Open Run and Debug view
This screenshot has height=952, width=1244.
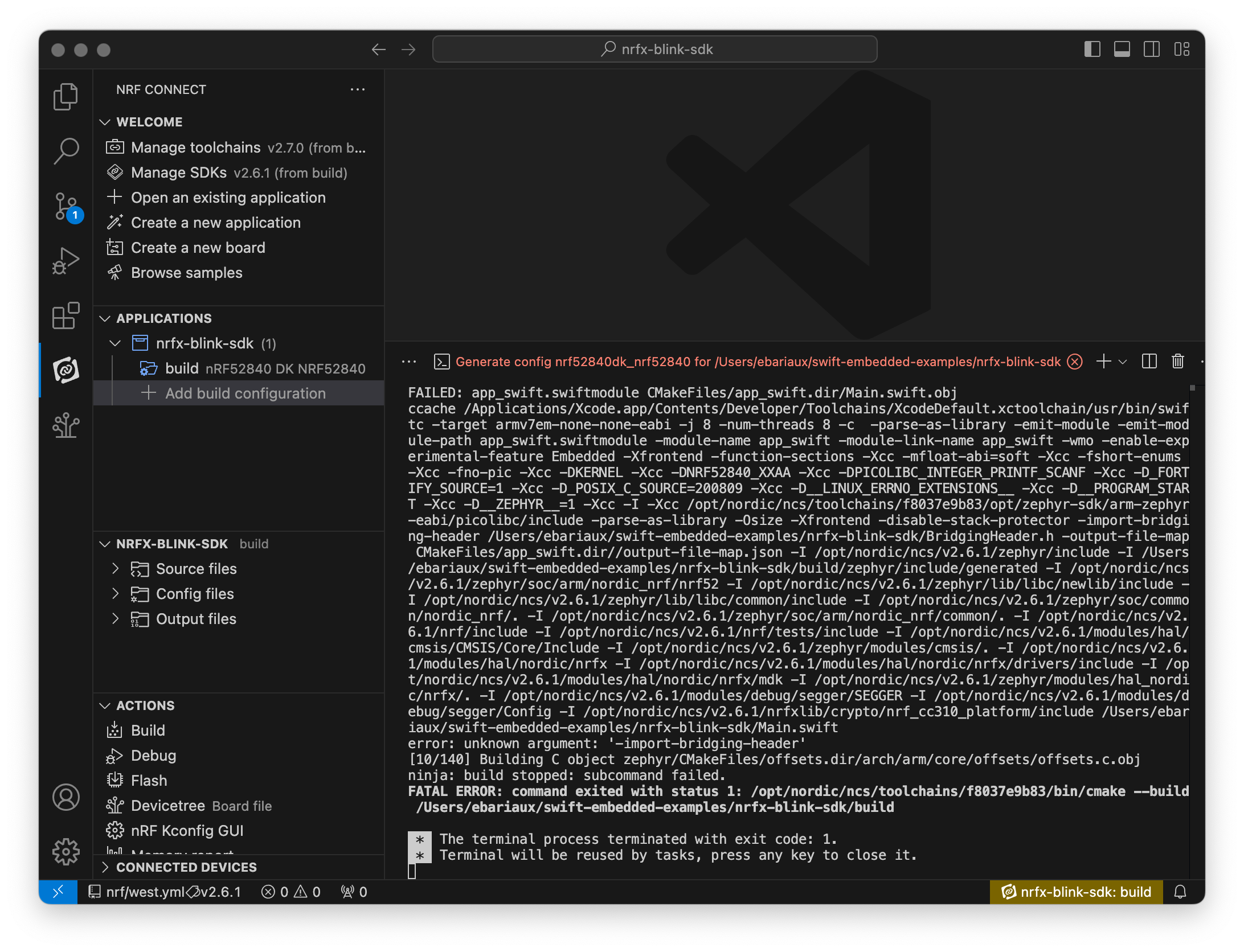pyautogui.click(x=66, y=260)
